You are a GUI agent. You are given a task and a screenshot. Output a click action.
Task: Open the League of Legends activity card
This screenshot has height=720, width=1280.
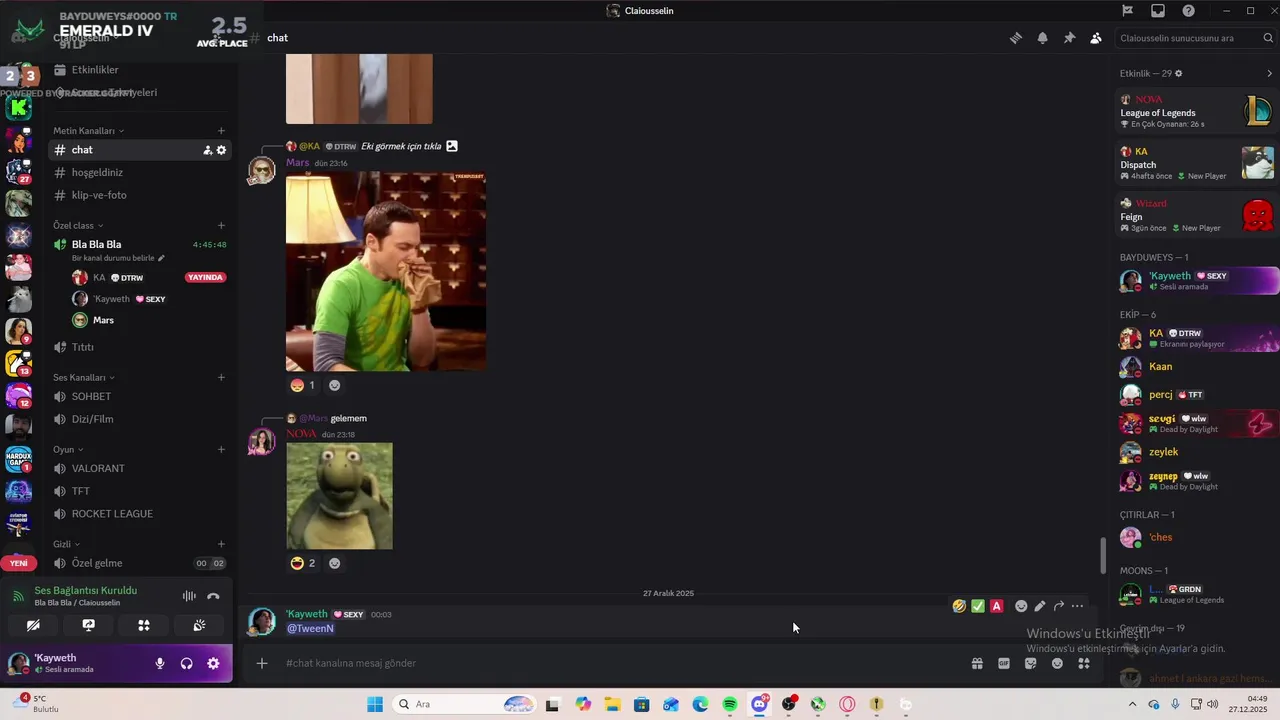tap(1197, 112)
